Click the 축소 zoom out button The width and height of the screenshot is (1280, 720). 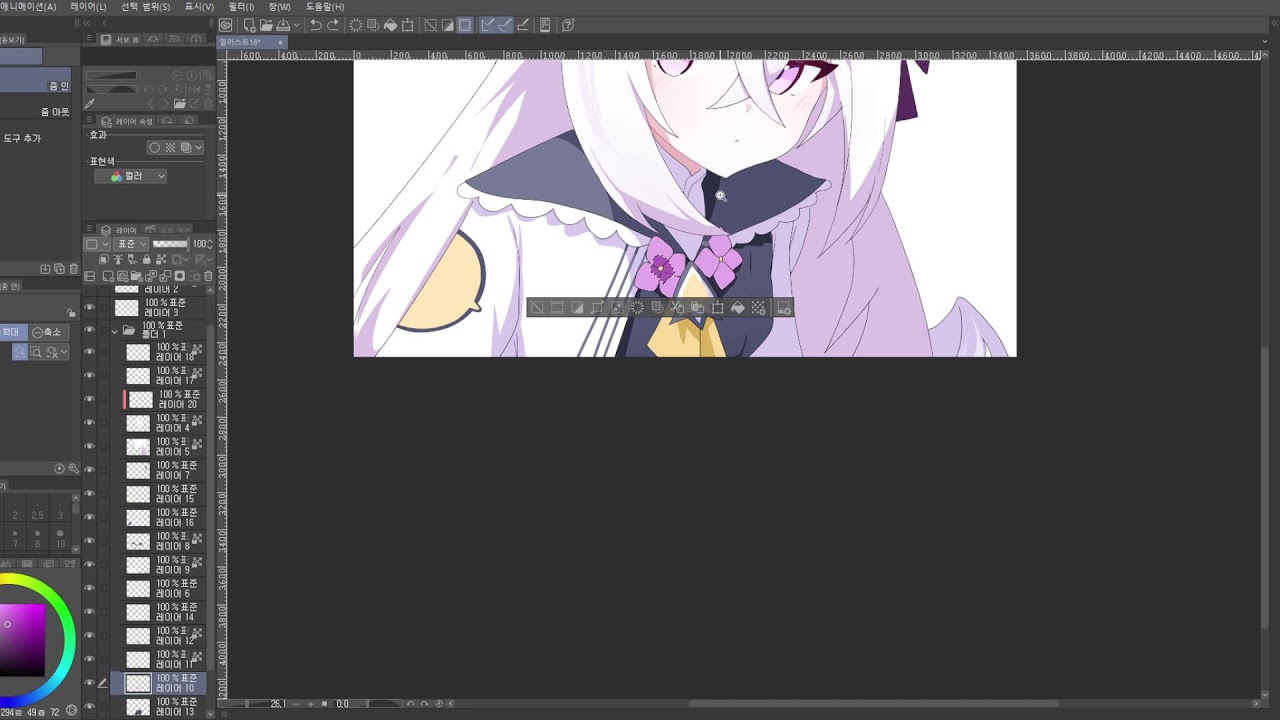coord(47,332)
